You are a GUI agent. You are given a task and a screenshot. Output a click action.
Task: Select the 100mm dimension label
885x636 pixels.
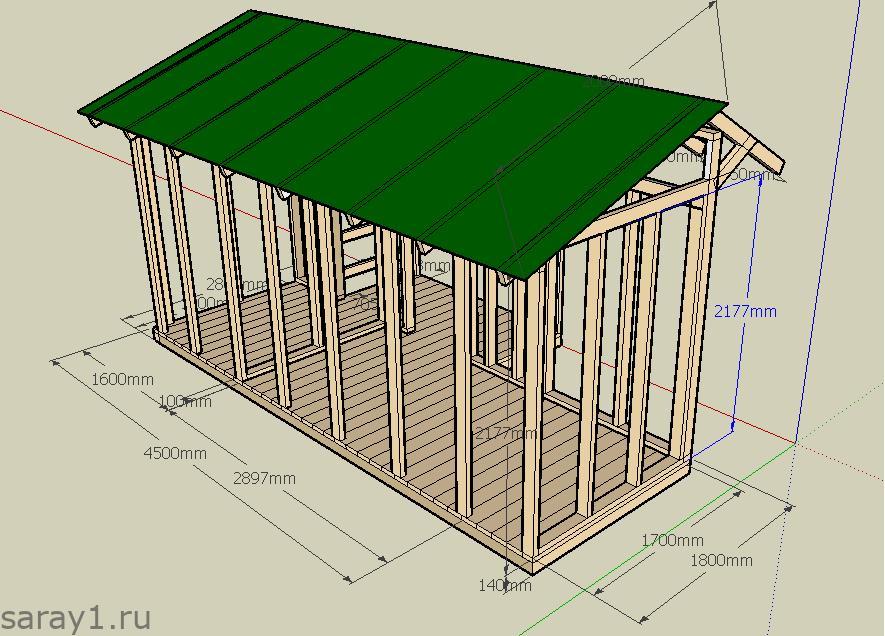coord(185,402)
